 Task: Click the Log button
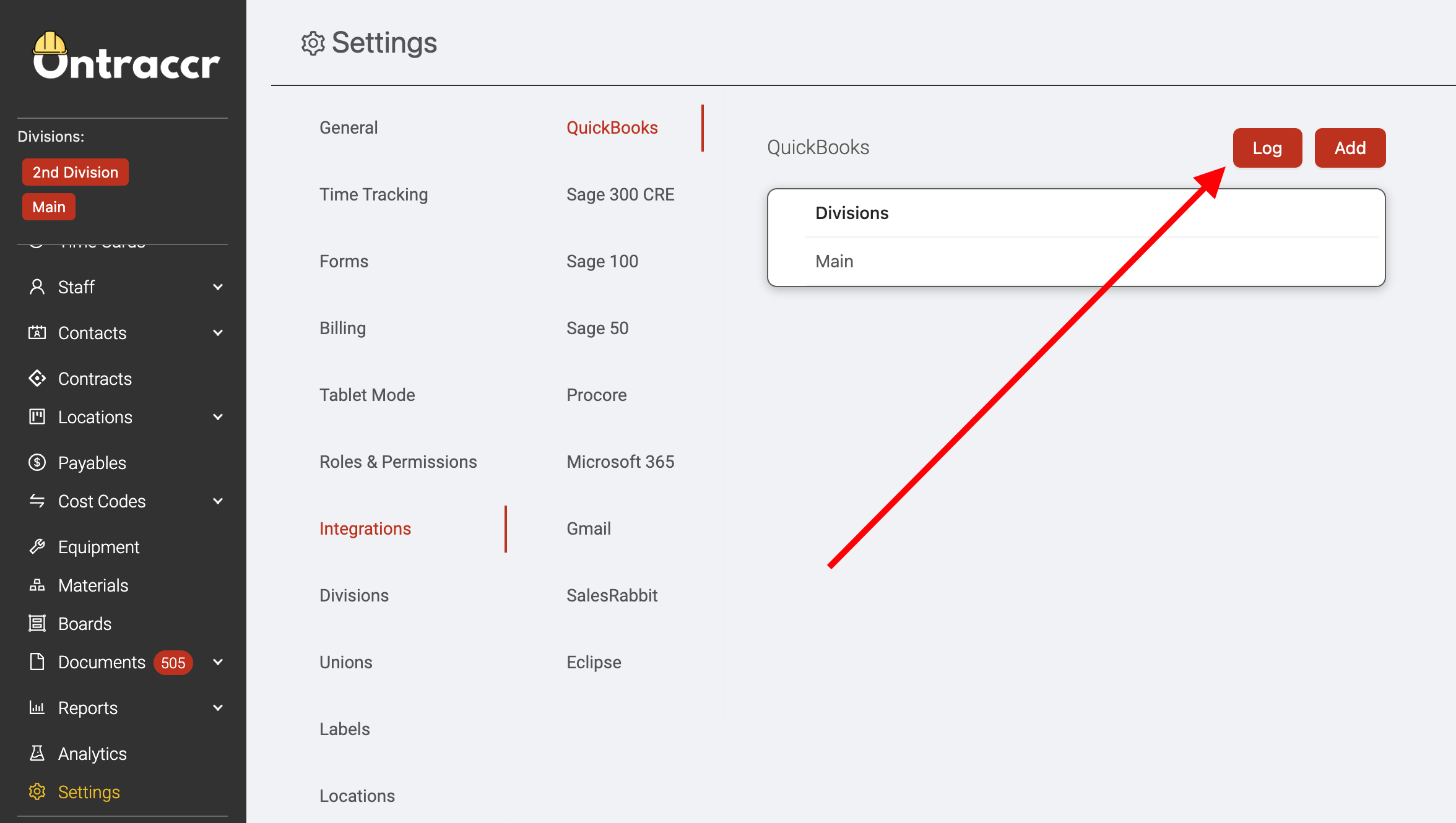(1267, 148)
